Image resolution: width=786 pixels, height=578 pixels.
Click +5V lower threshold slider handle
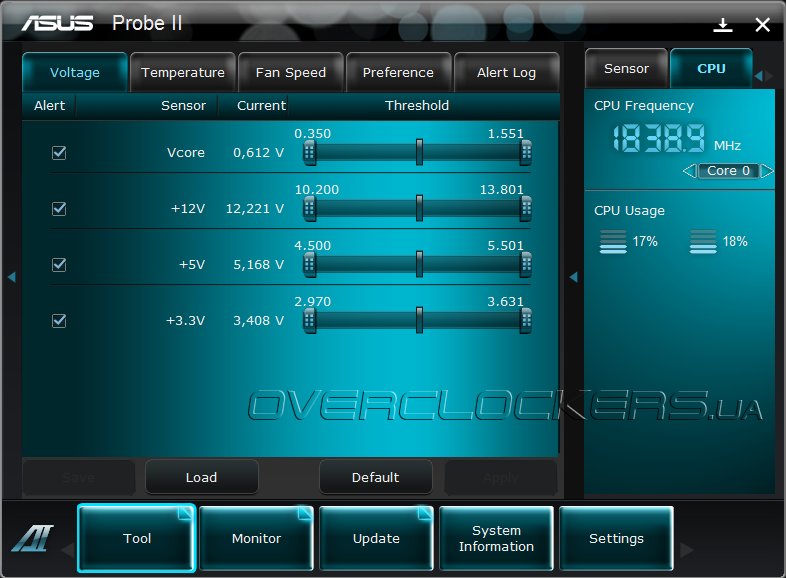(309, 265)
